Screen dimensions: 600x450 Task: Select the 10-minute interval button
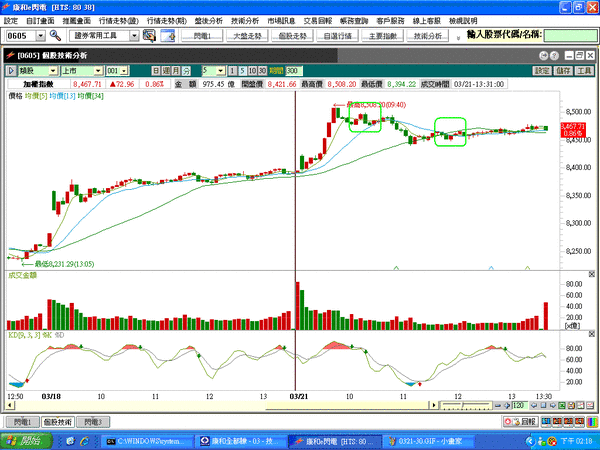pyautogui.click(x=252, y=71)
